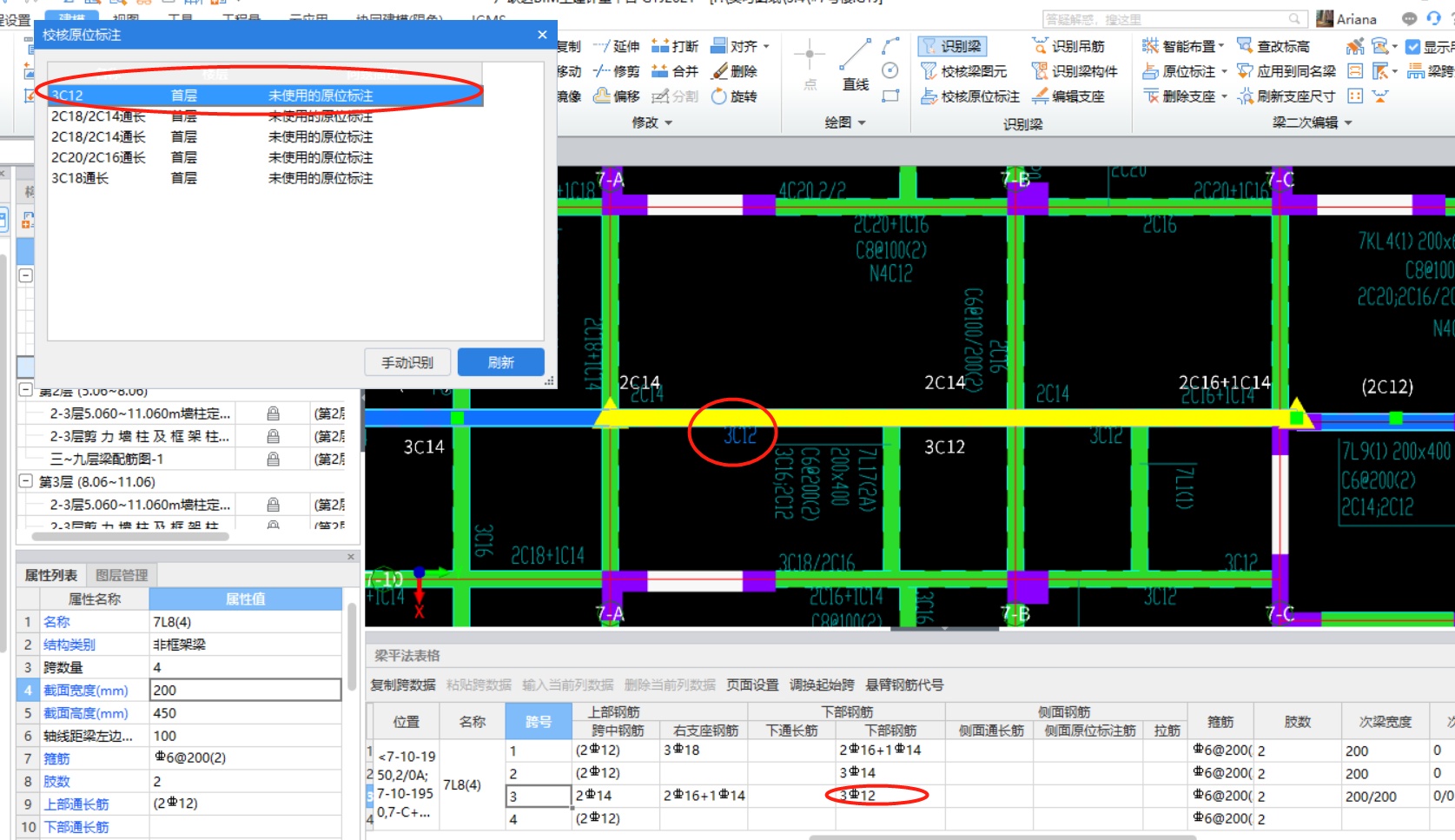Click the 原位标注 tool in the ribbon

click(x=1179, y=71)
